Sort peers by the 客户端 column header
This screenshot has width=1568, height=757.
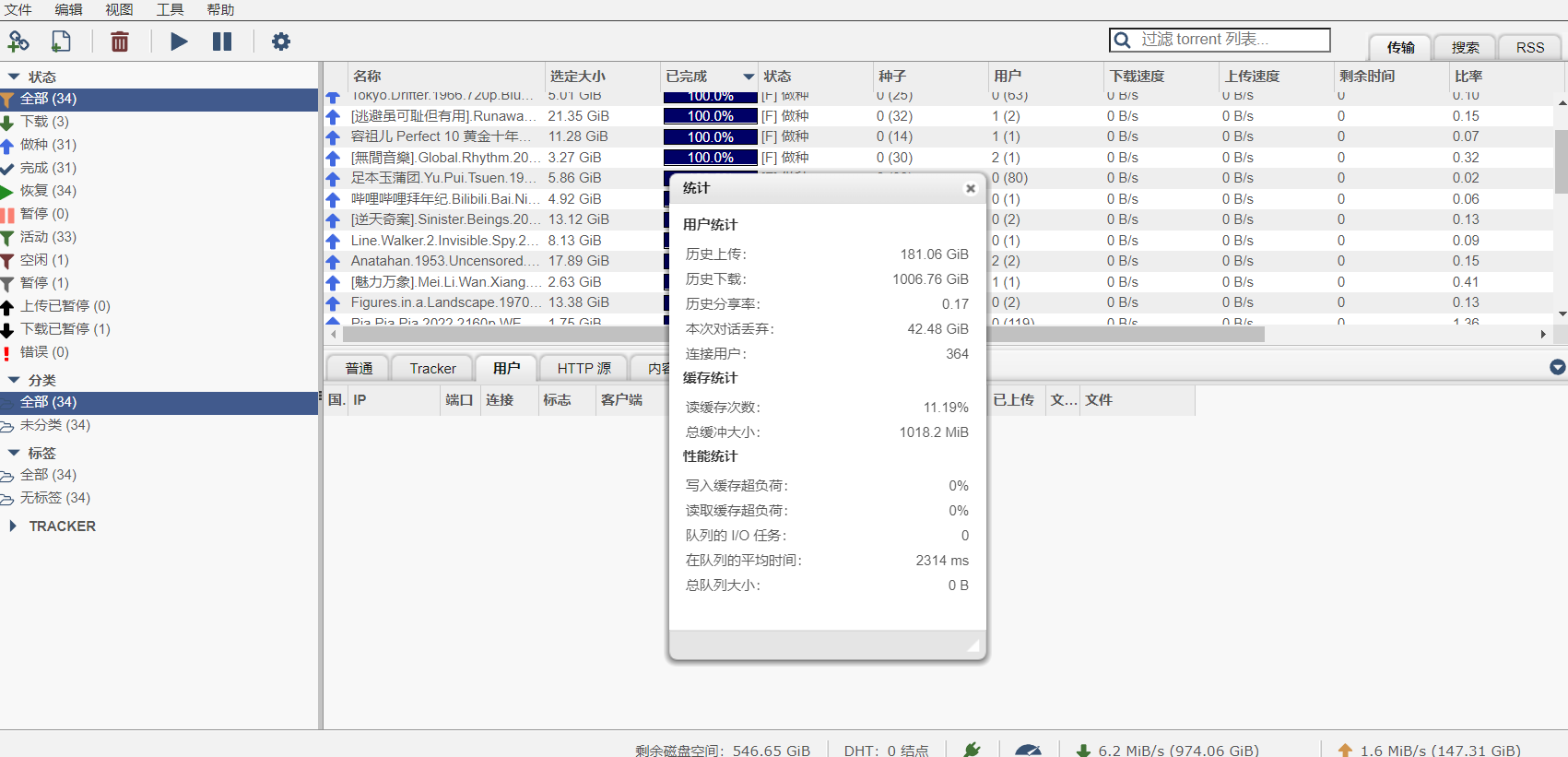point(631,399)
